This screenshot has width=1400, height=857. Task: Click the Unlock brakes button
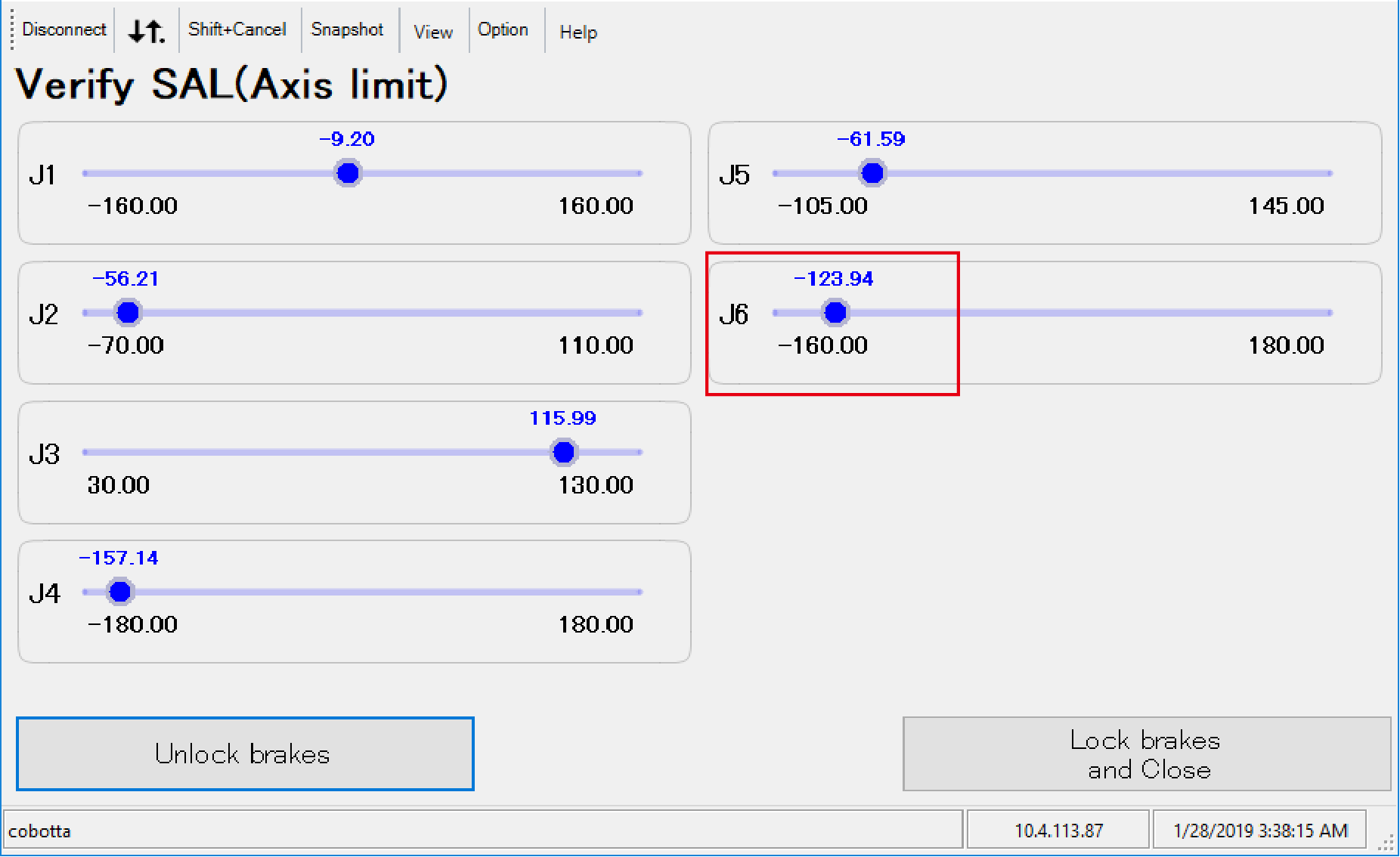[x=245, y=753]
